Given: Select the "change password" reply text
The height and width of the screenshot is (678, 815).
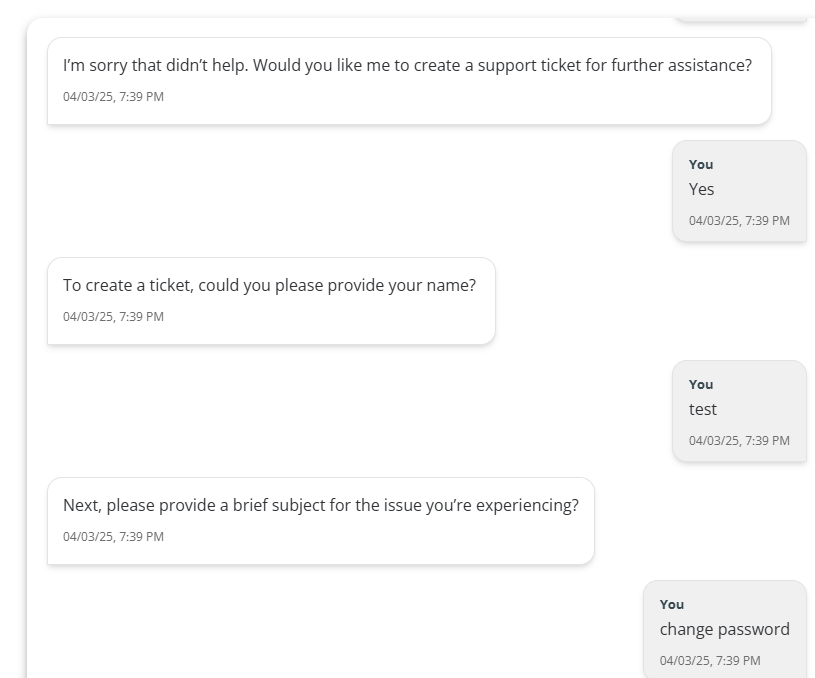Looking at the screenshot, I should point(724,629).
